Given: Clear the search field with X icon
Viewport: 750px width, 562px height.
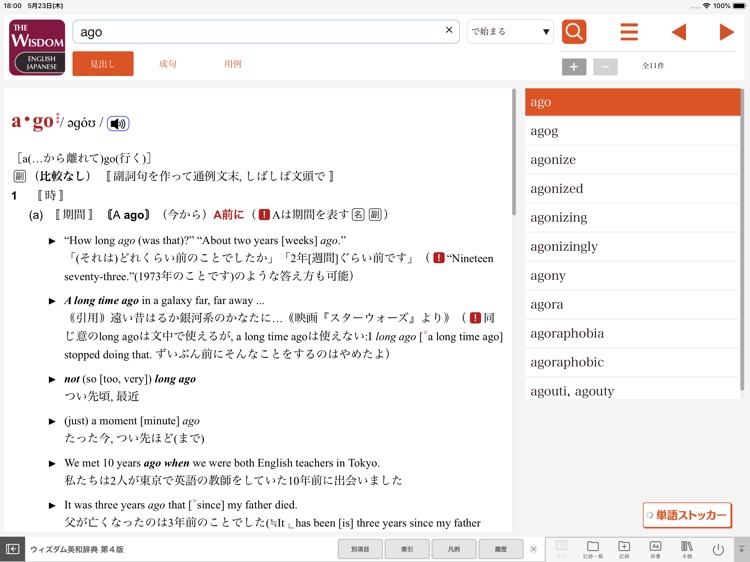Looking at the screenshot, I should click(x=449, y=31).
